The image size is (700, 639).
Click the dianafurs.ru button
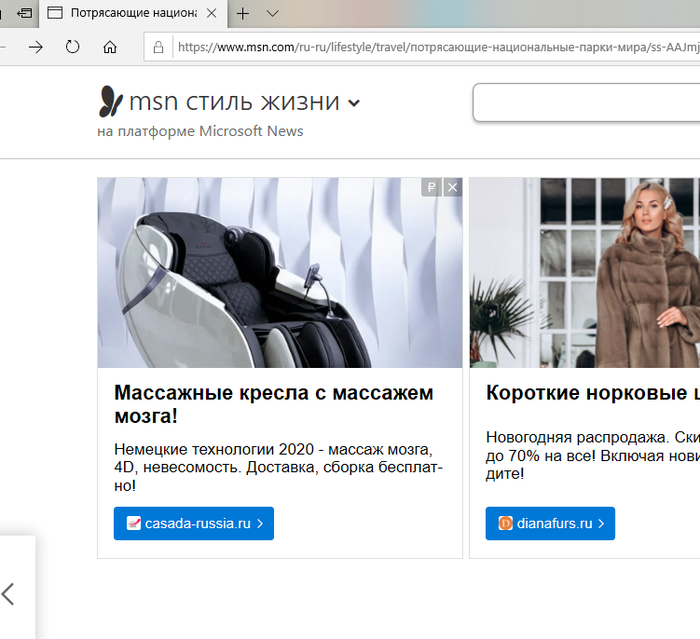[x=550, y=523]
